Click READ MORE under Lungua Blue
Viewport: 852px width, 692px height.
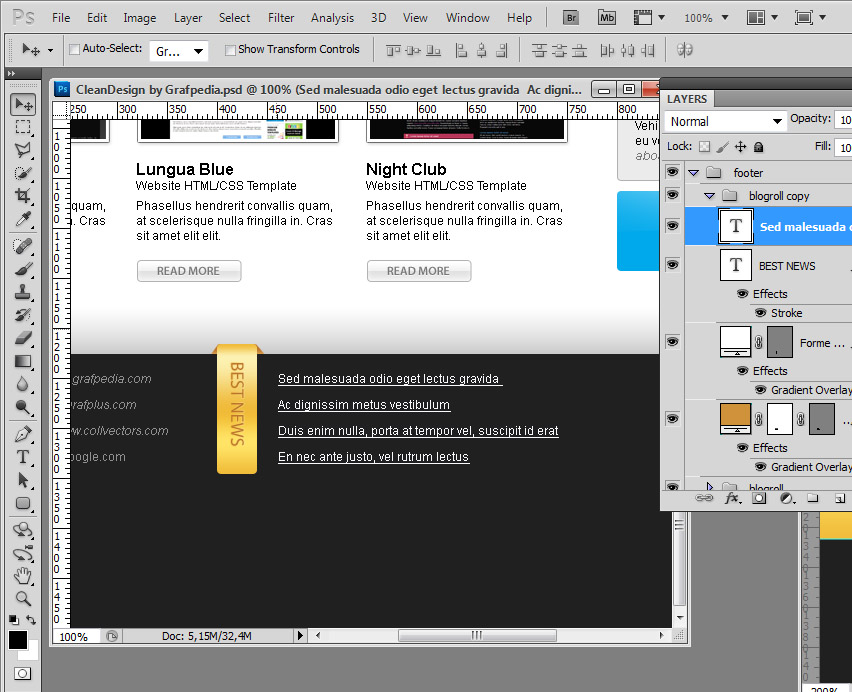coord(189,270)
